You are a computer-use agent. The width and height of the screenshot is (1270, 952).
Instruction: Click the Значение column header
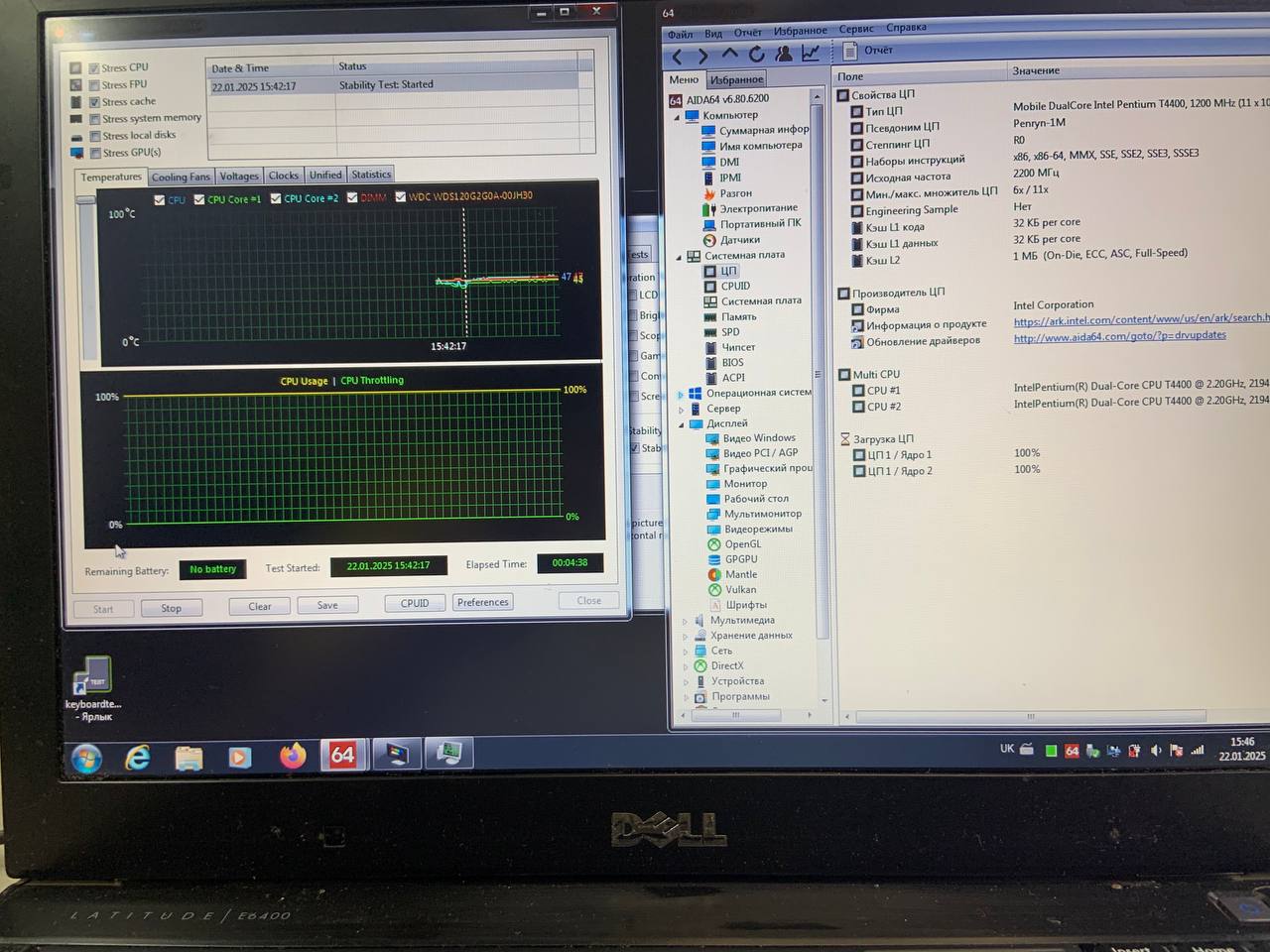pyautogui.click(x=1036, y=70)
